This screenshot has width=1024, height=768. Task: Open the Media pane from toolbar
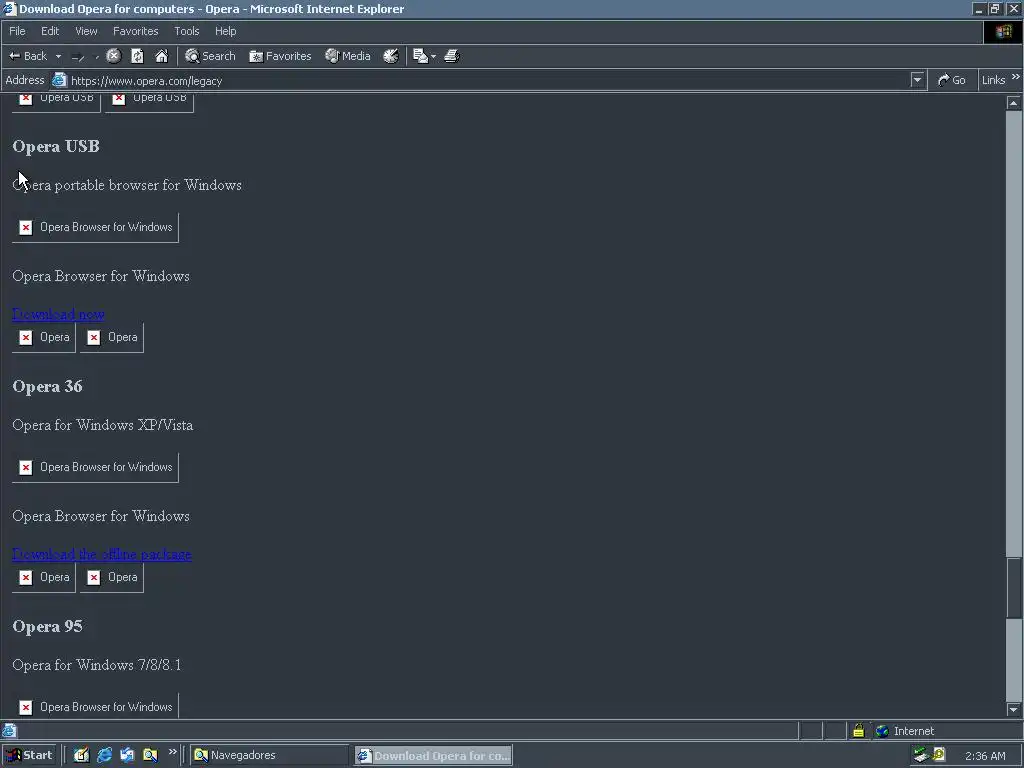pyautogui.click(x=348, y=56)
